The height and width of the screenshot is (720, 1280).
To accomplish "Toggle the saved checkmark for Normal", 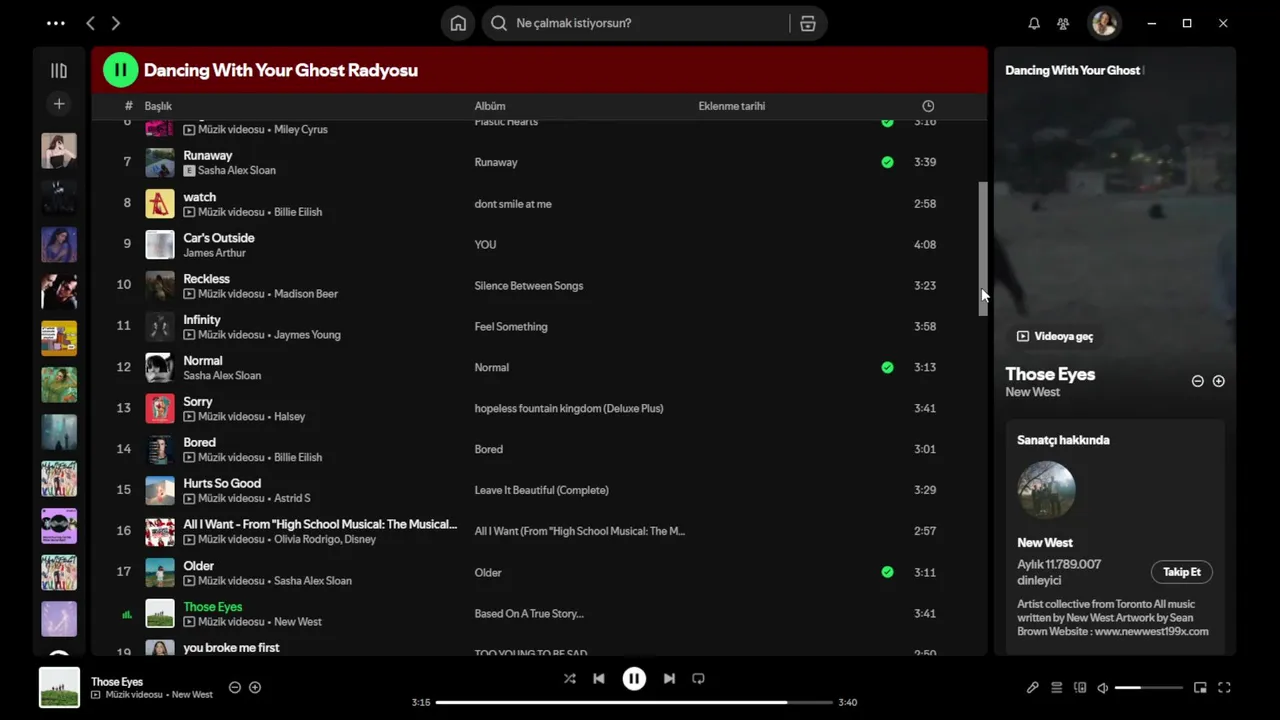I will pos(887,367).
